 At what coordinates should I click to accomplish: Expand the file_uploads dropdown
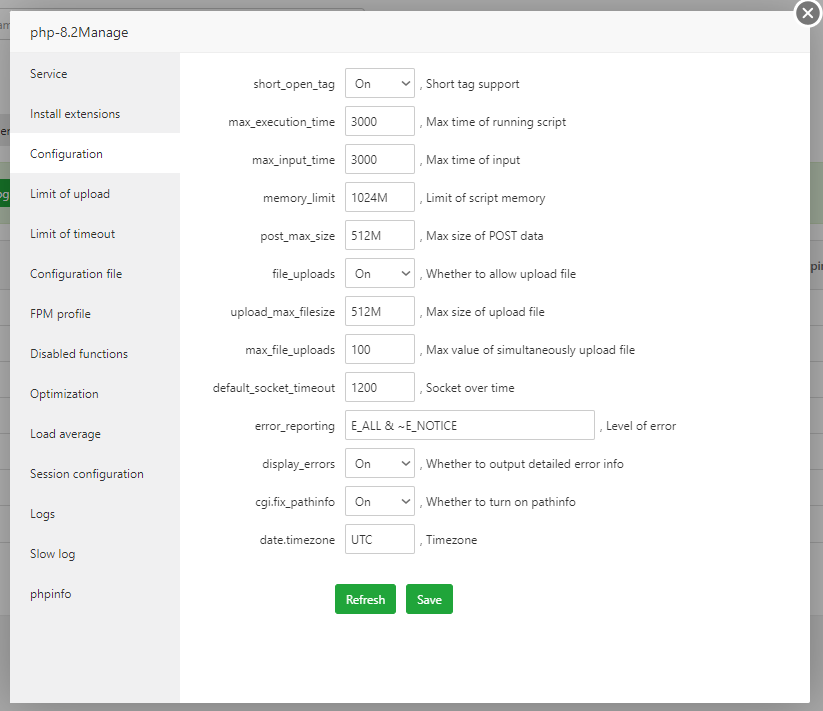[379, 273]
